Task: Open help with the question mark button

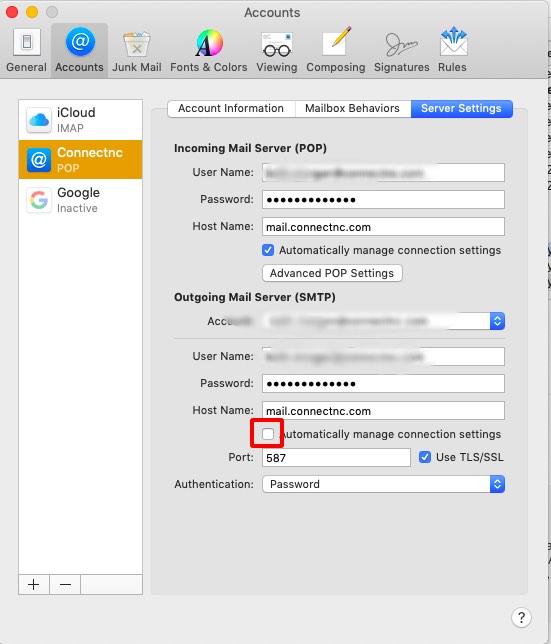Action: (521, 617)
